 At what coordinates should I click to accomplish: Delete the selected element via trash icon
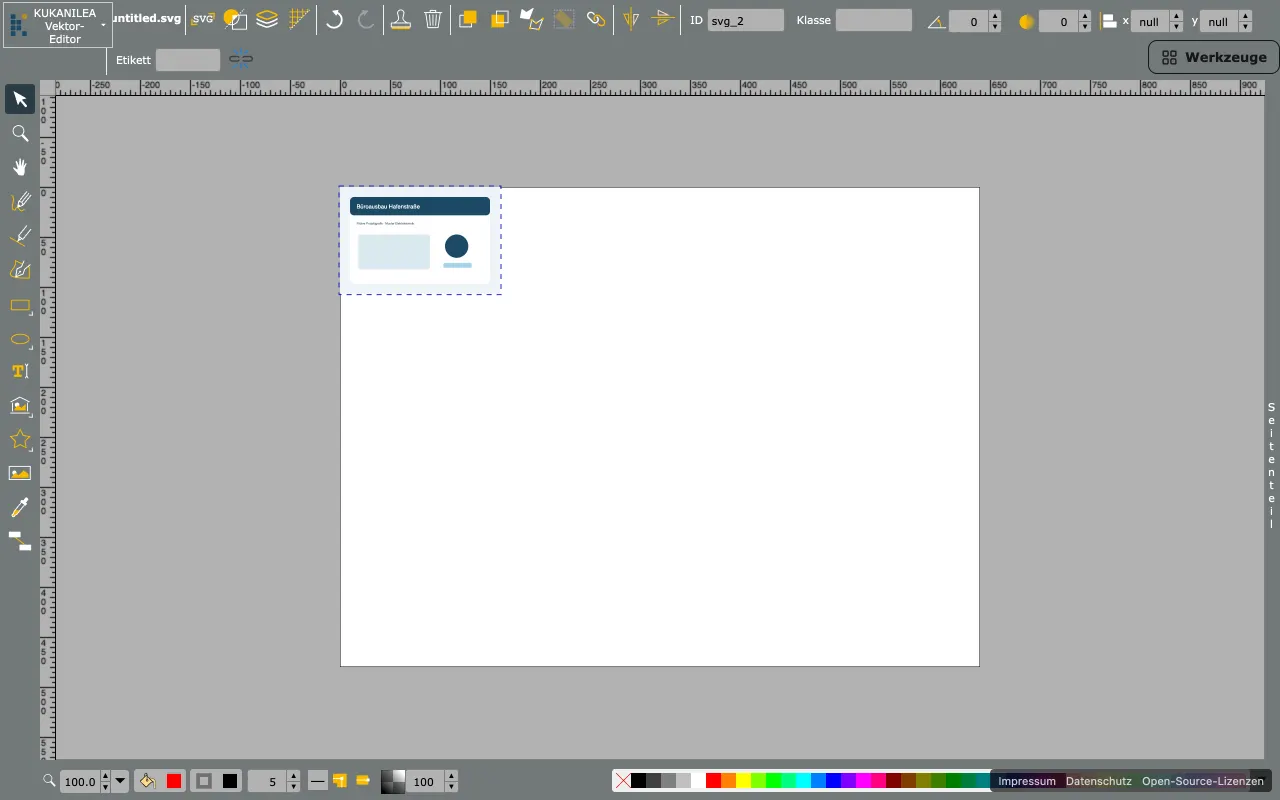coord(433,19)
